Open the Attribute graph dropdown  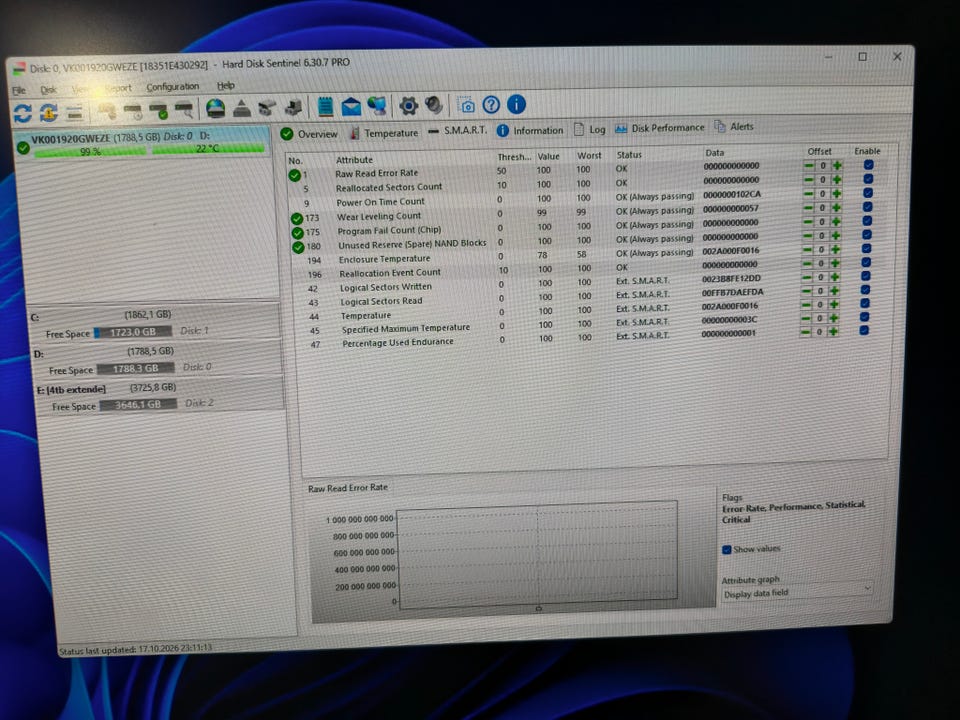[797, 593]
